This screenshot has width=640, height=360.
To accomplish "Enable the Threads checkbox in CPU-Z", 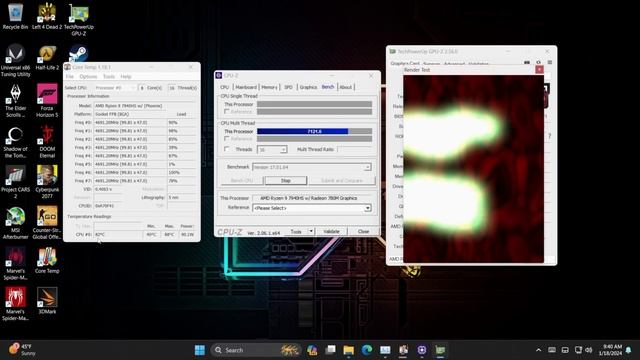I will pos(227,149).
